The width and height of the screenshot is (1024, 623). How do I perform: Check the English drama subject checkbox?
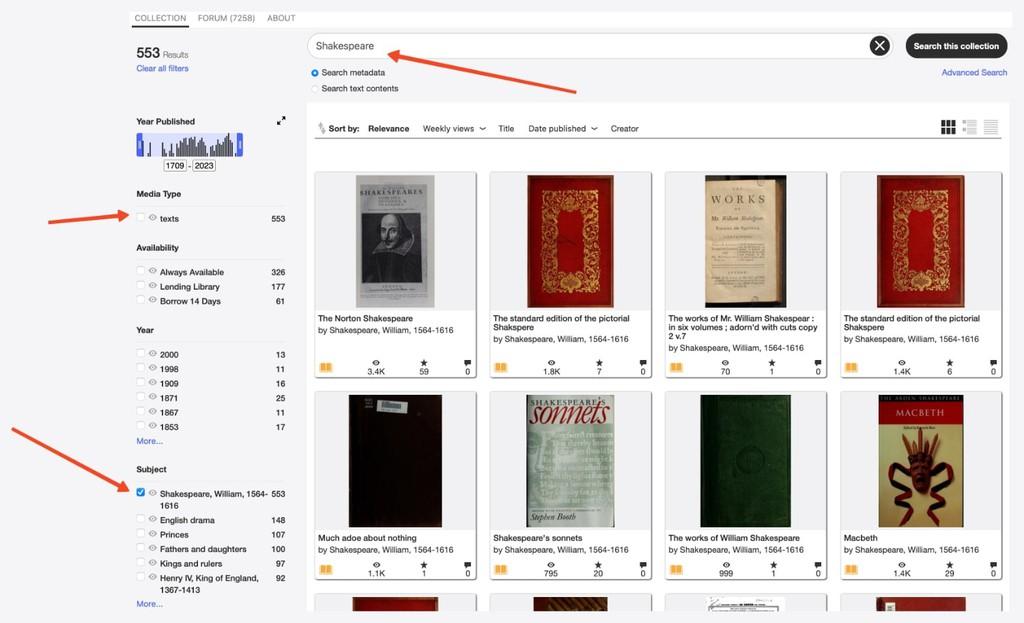140,519
